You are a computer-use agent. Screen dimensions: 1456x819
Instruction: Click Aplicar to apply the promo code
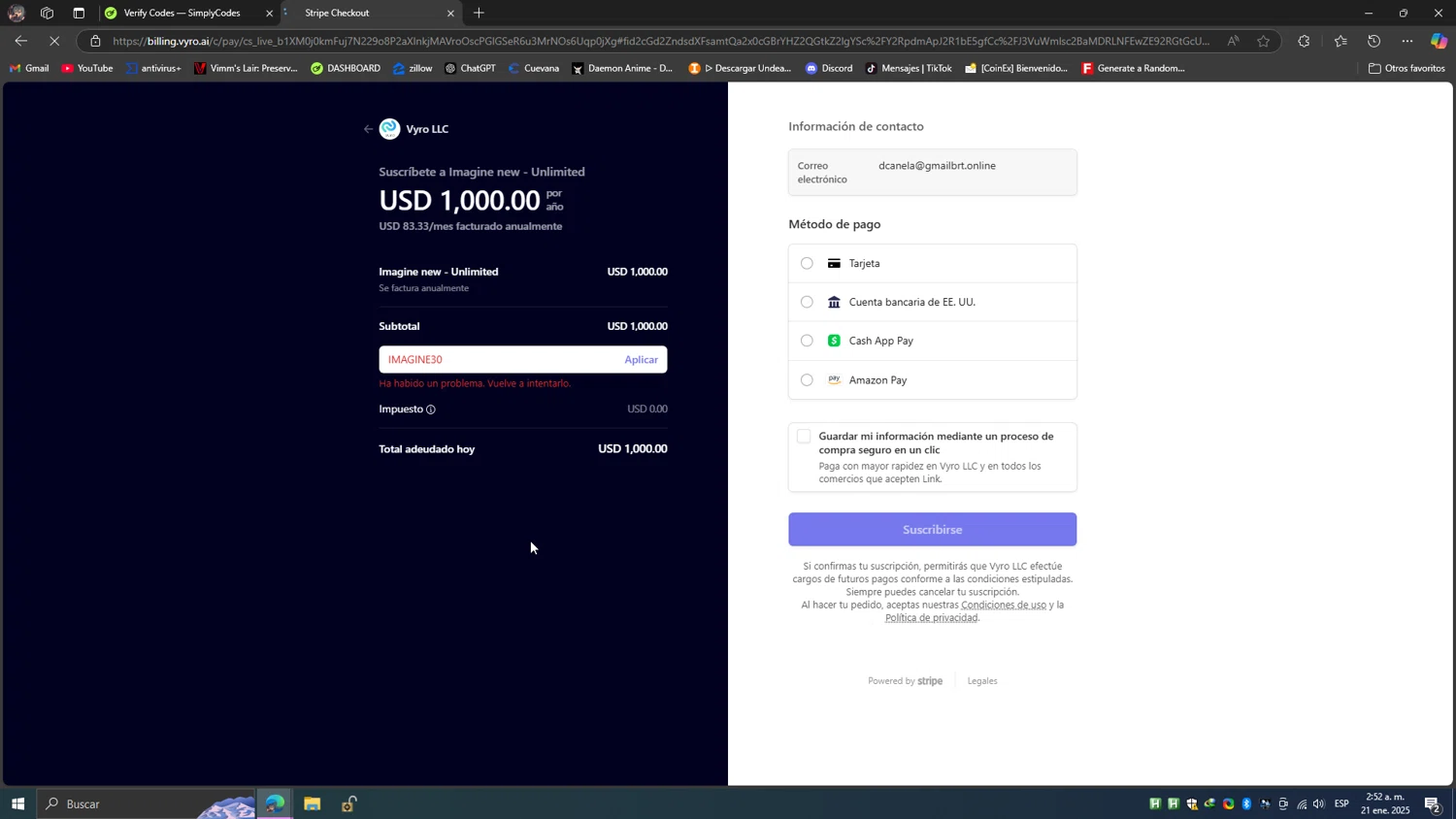tap(641, 360)
